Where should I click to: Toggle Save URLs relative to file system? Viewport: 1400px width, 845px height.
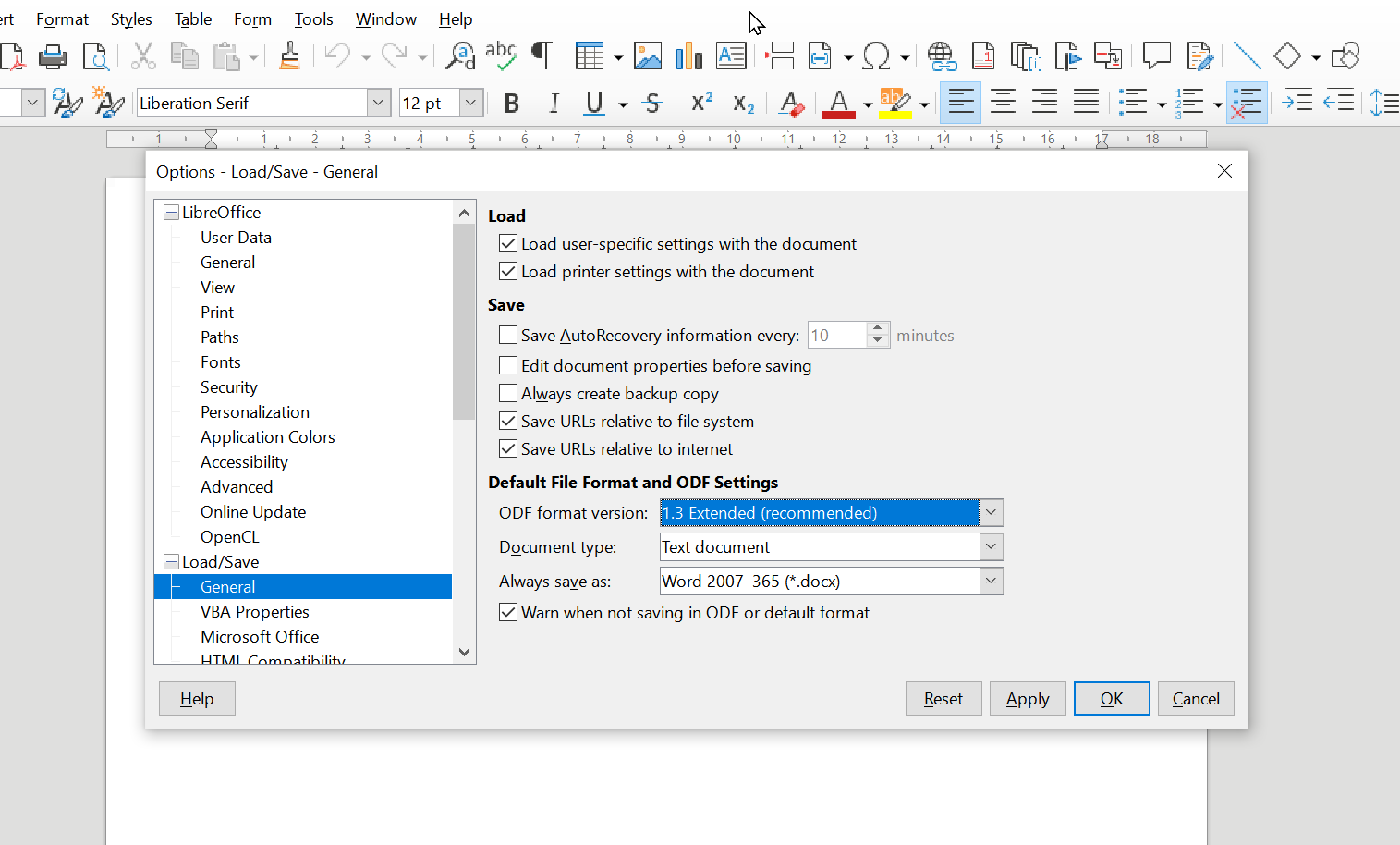[x=507, y=421]
